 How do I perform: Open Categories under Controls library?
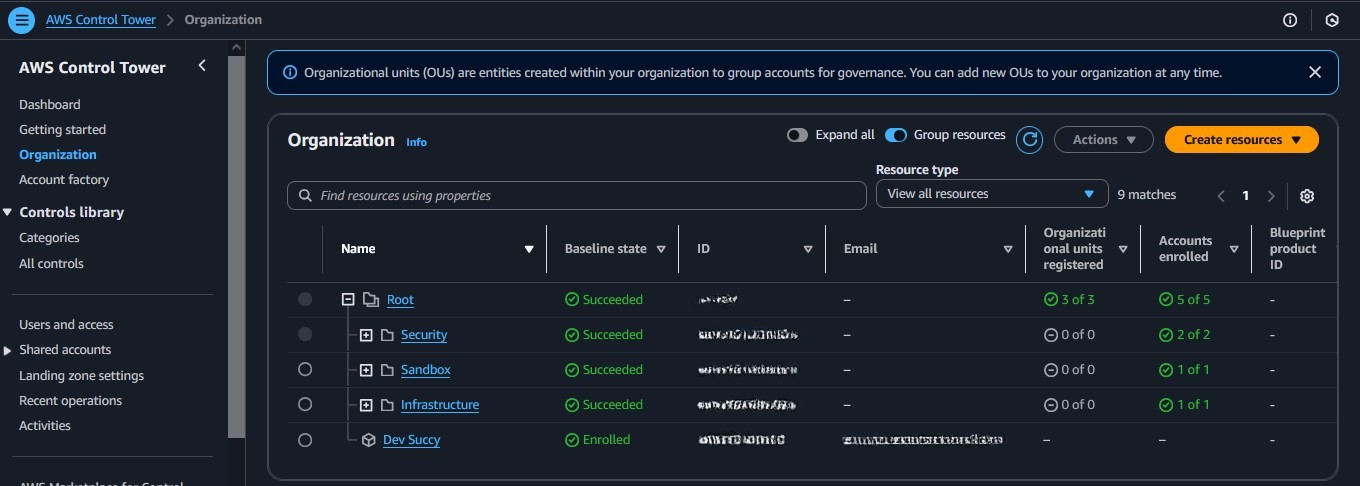pyautogui.click(x=49, y=238)
